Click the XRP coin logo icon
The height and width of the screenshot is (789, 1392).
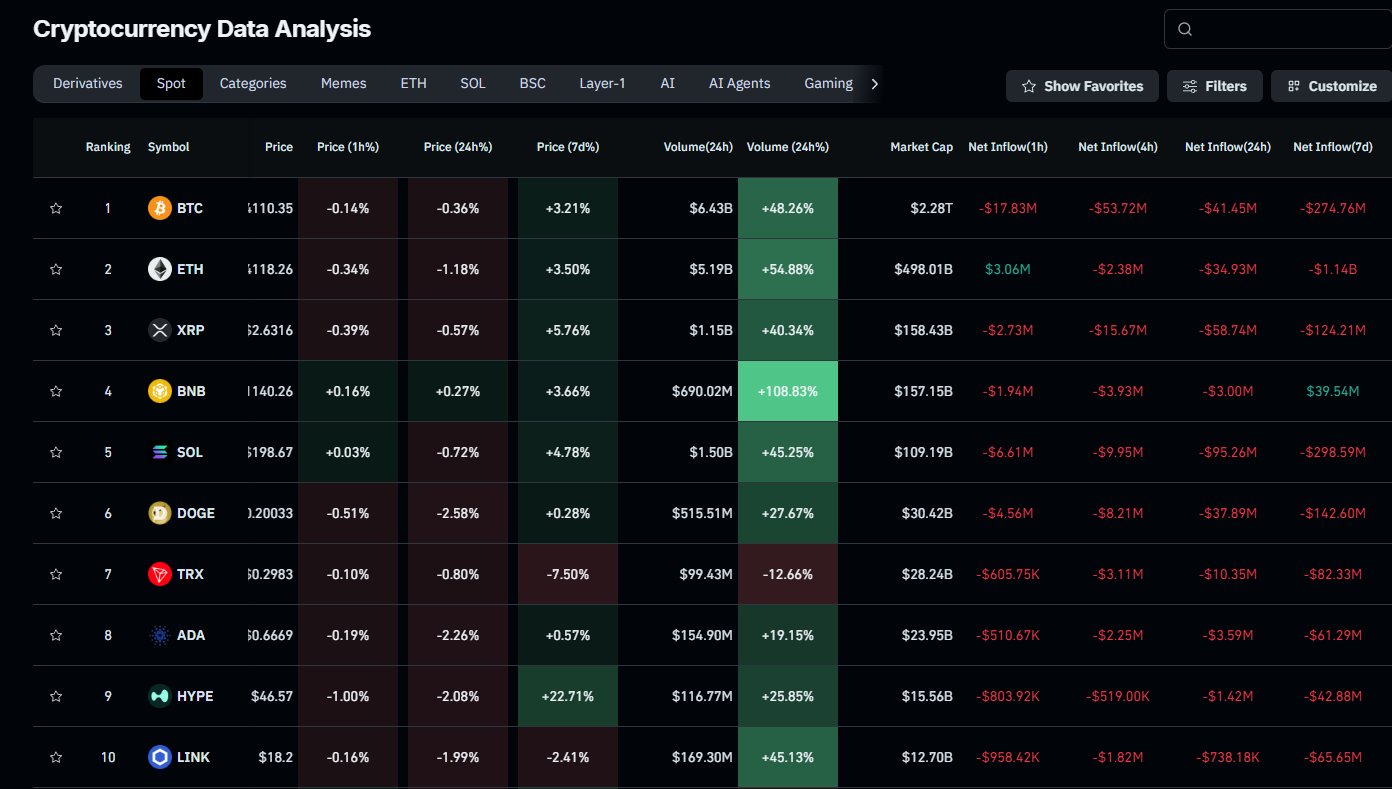[159, 330]
